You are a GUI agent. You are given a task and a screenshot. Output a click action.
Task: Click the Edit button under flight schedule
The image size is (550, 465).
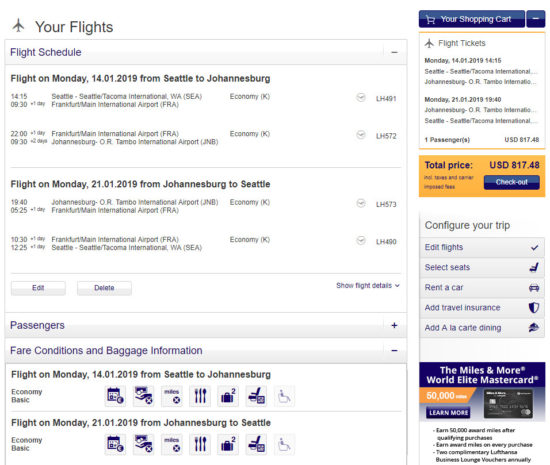(x=38, y=288)
